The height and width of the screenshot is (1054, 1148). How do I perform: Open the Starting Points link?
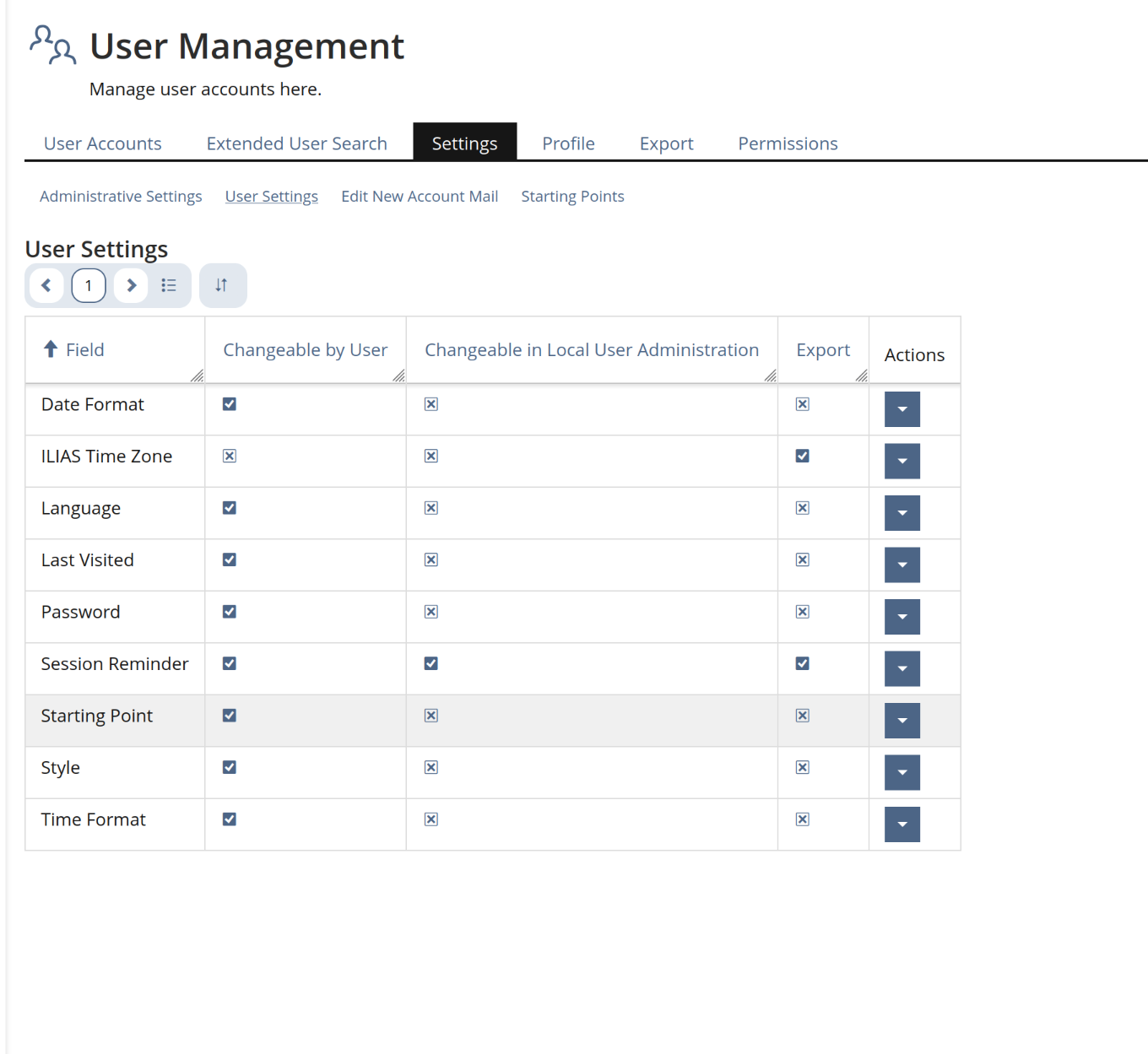point(572,196)
